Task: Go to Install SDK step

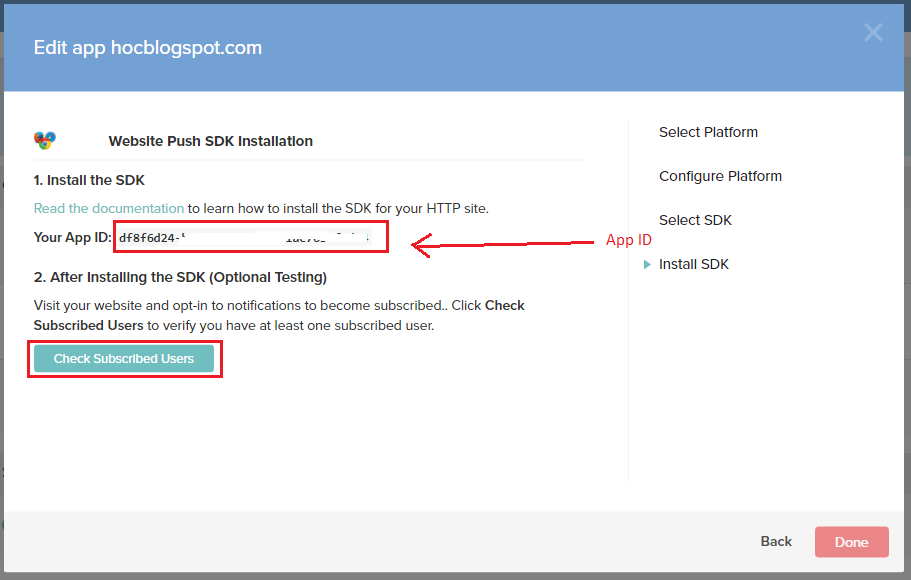Action: [694, 264]
